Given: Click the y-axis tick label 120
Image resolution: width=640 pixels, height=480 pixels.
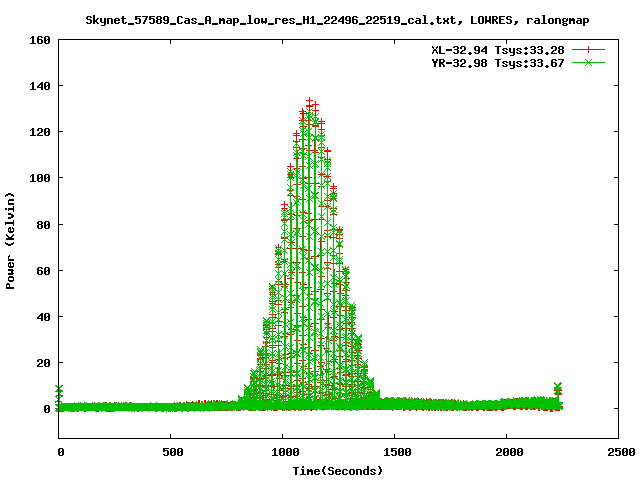Looking at the screenshot, I should click(x=40, y=132).
